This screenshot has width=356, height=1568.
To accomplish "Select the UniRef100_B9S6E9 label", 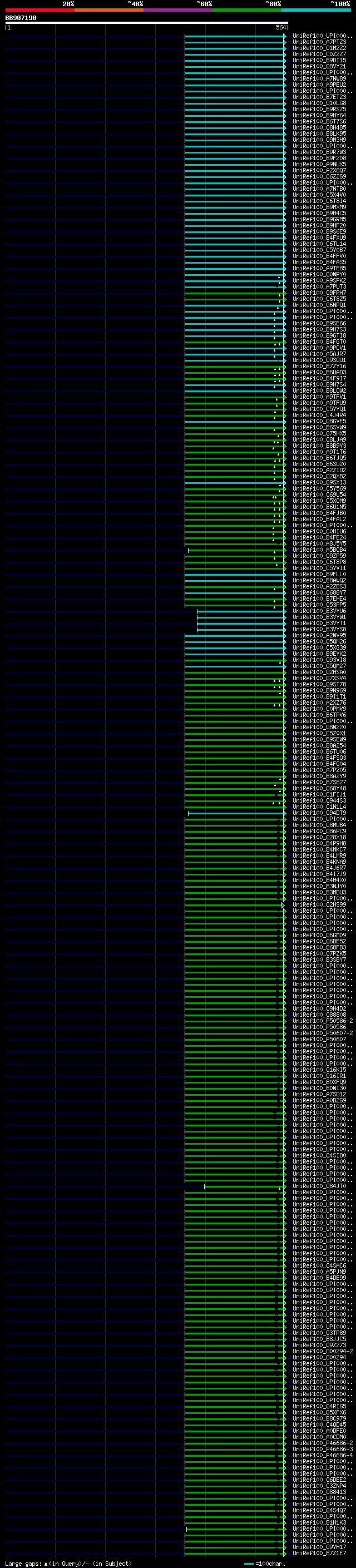I will [319, 231].
